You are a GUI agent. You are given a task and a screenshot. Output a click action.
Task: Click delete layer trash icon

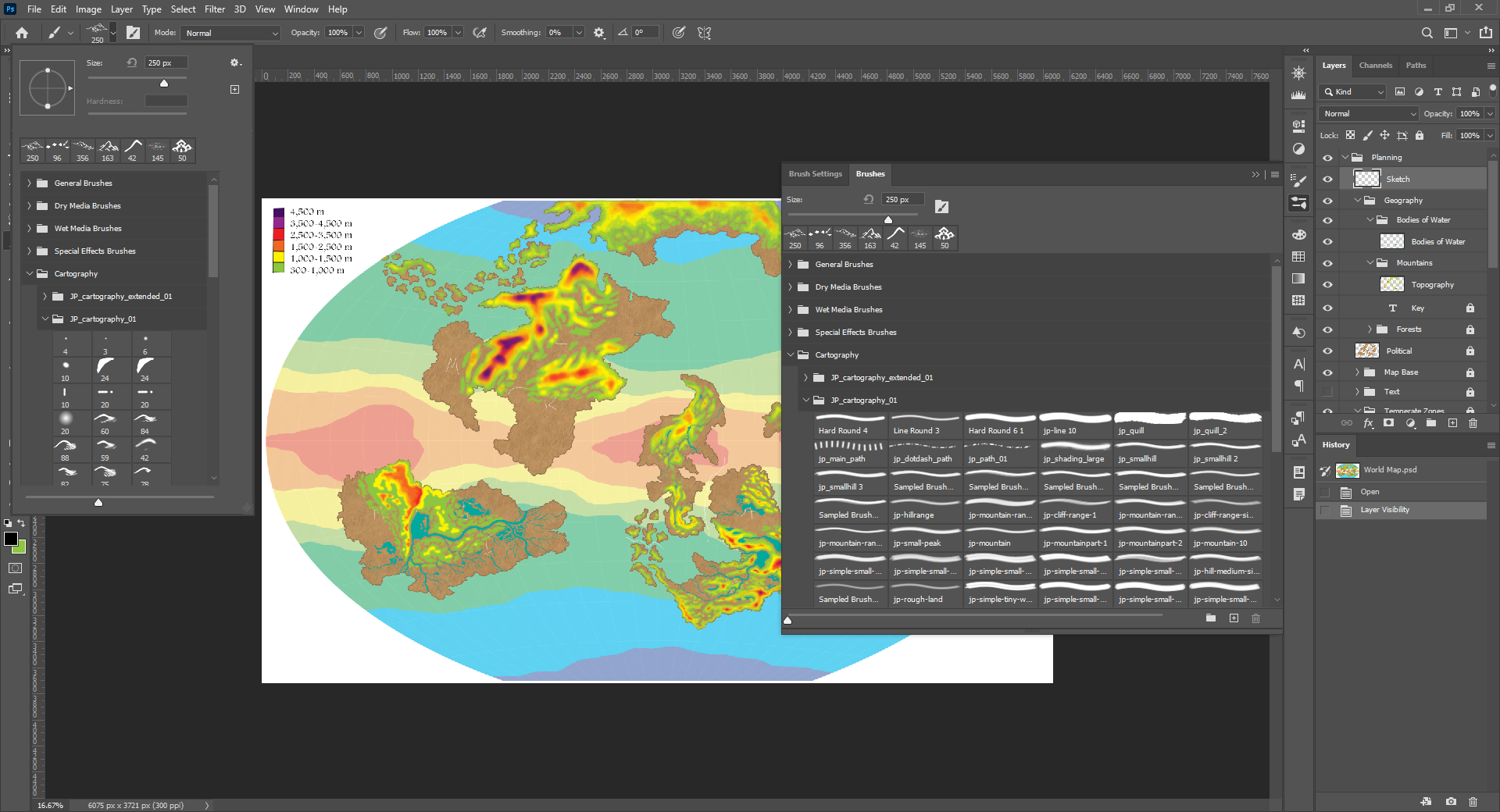tap(1473, 423)
